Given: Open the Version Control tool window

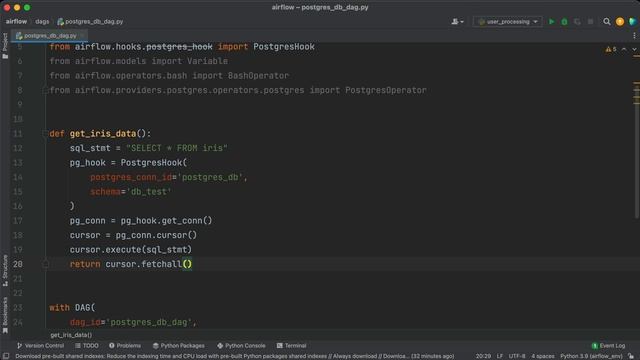Looking at the screenshot, I should pyautogui.click(x=40, y=346).
